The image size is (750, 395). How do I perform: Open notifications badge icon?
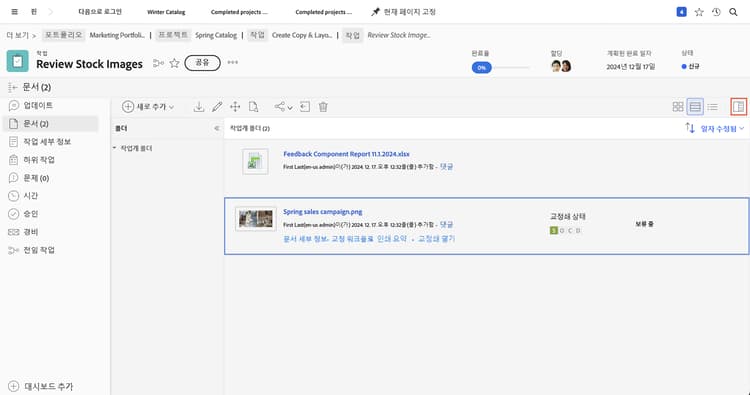pyautogui.click(x=682, y=12)
